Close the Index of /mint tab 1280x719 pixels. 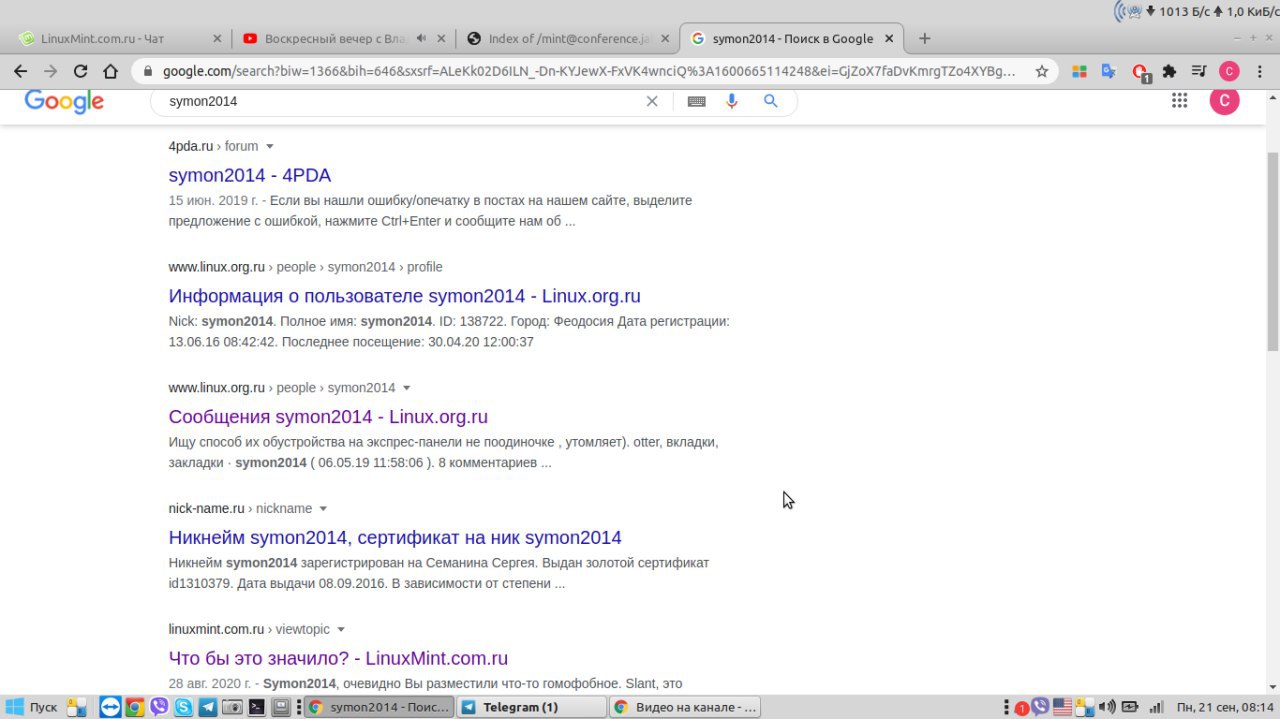pyautogui.click(x=665, y=39)
